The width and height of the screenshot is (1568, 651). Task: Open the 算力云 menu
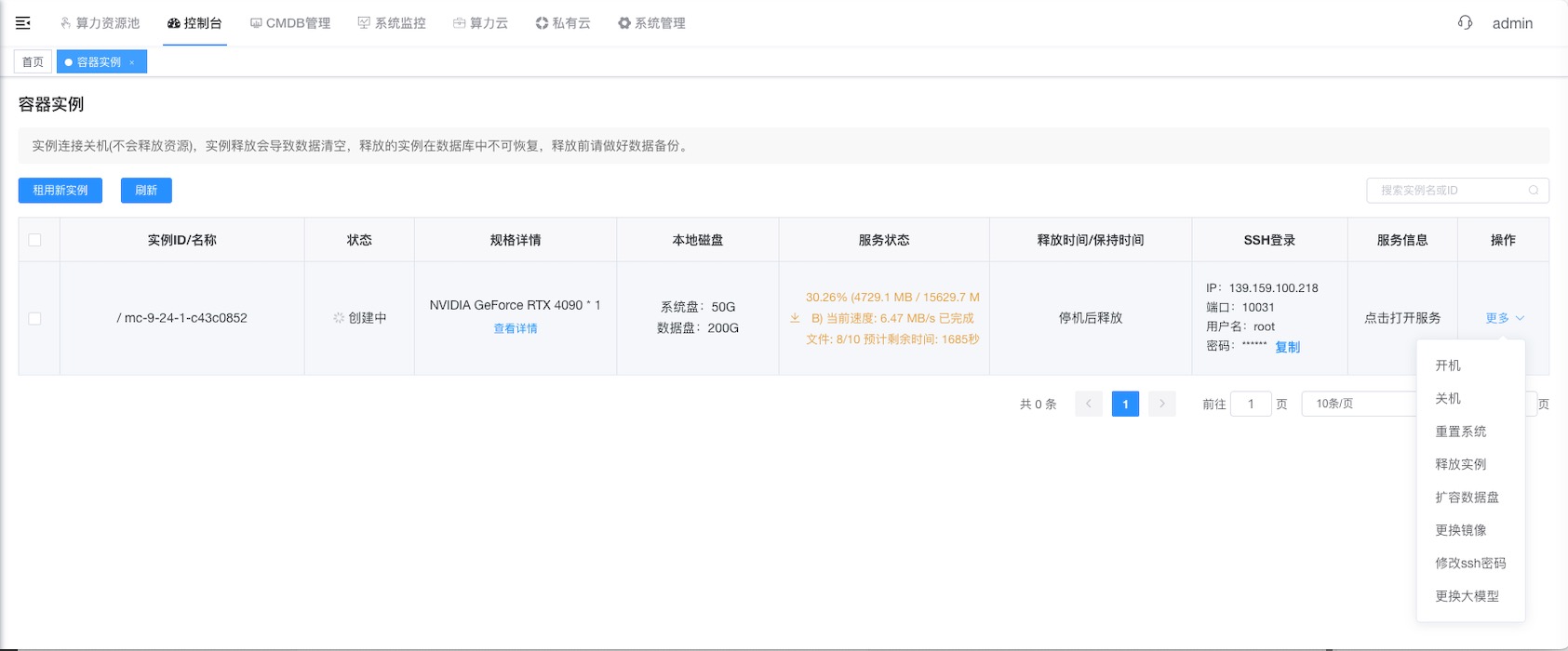tap(481, 23)
